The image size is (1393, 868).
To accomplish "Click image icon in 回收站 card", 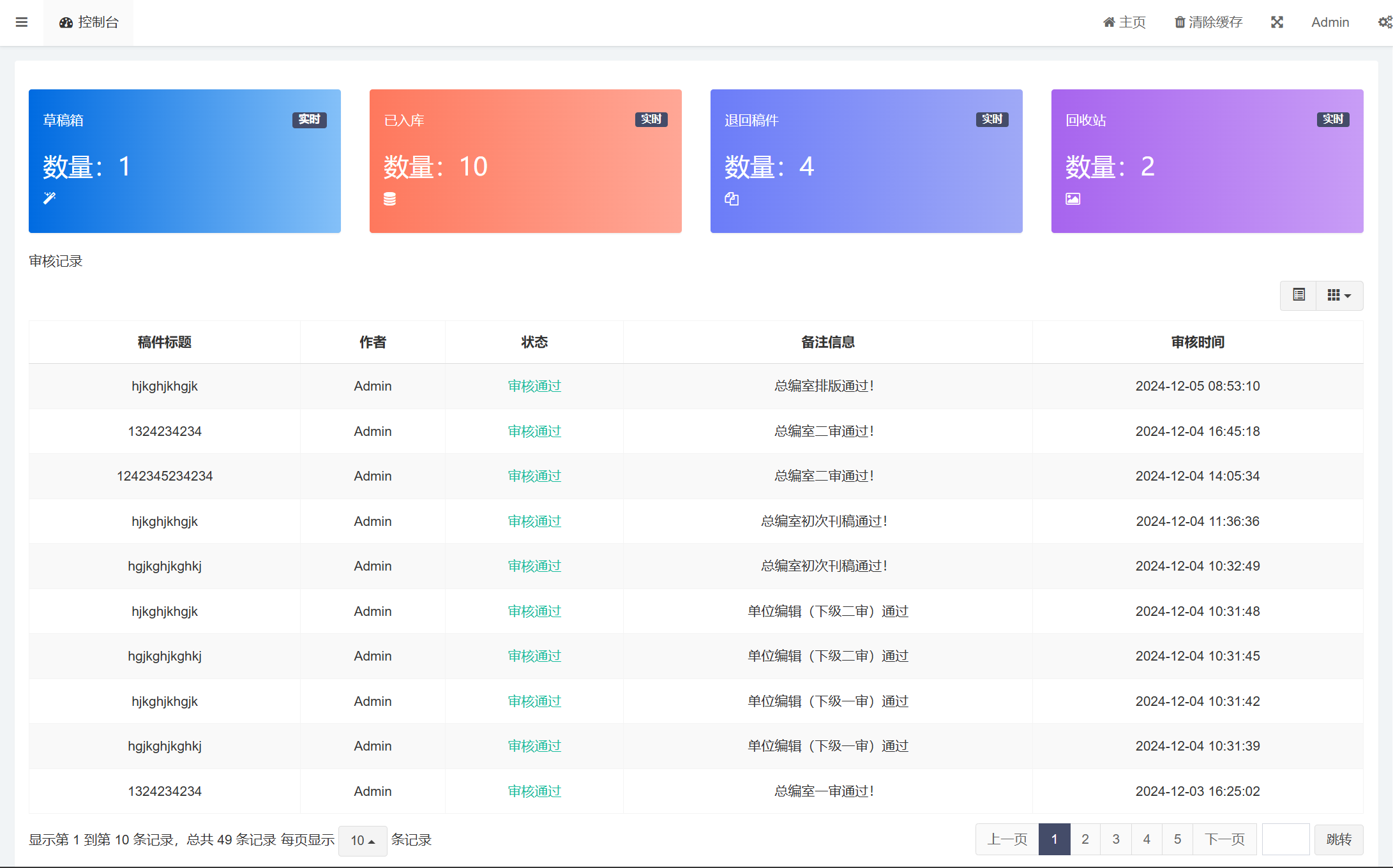I will 1073,199.
